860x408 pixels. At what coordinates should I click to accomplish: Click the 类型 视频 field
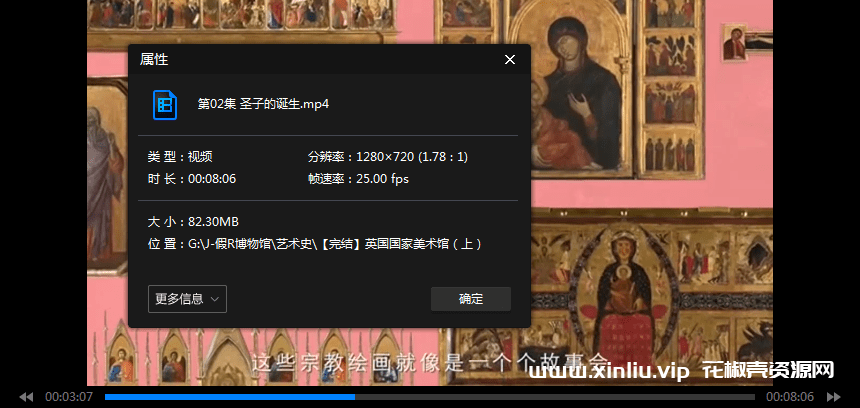click(x=180, y=157)
